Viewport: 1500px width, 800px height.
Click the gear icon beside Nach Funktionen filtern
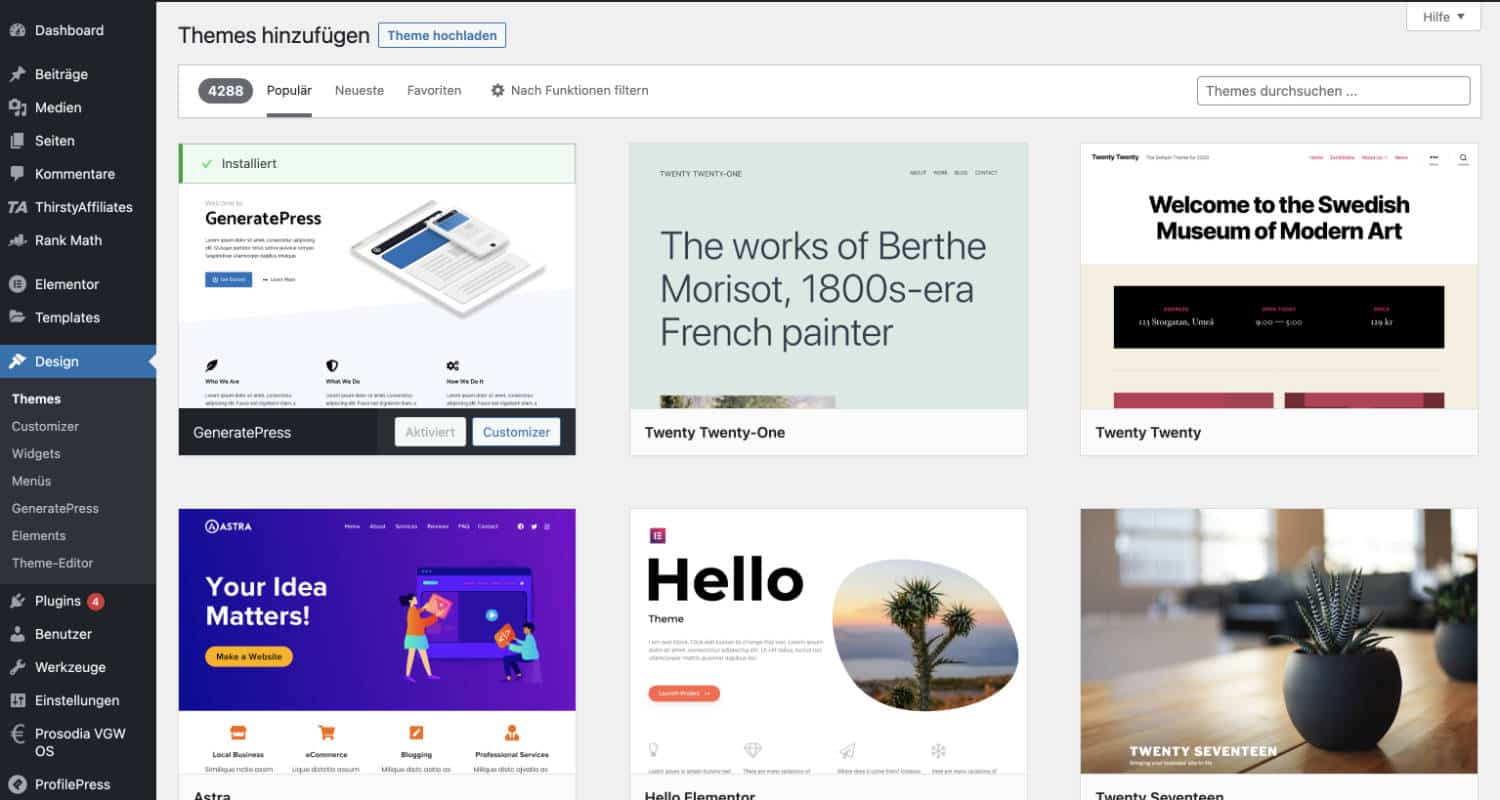point(497,90)
